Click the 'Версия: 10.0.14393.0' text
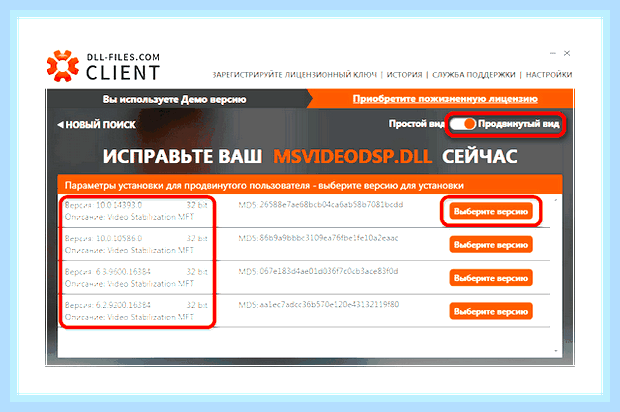 (x=104, y=205)
